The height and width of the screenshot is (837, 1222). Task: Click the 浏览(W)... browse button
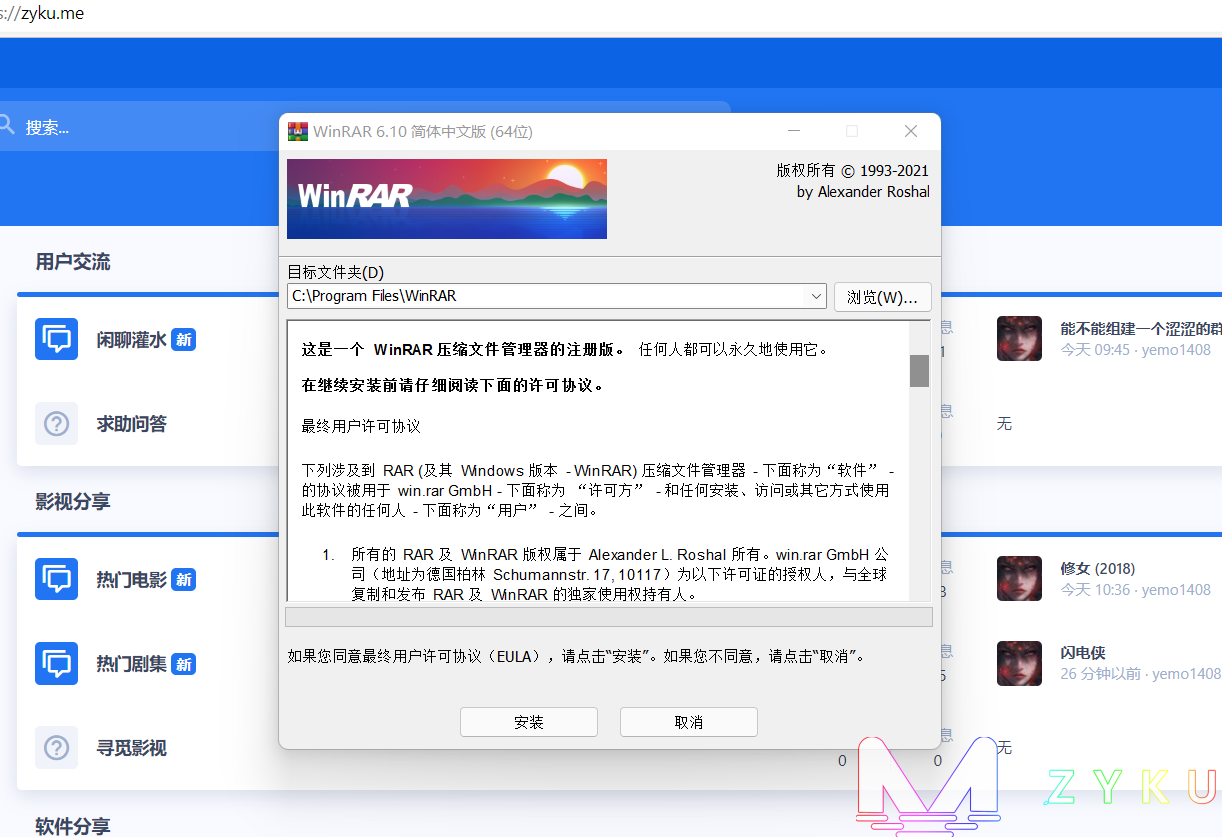tap(882, 297)
